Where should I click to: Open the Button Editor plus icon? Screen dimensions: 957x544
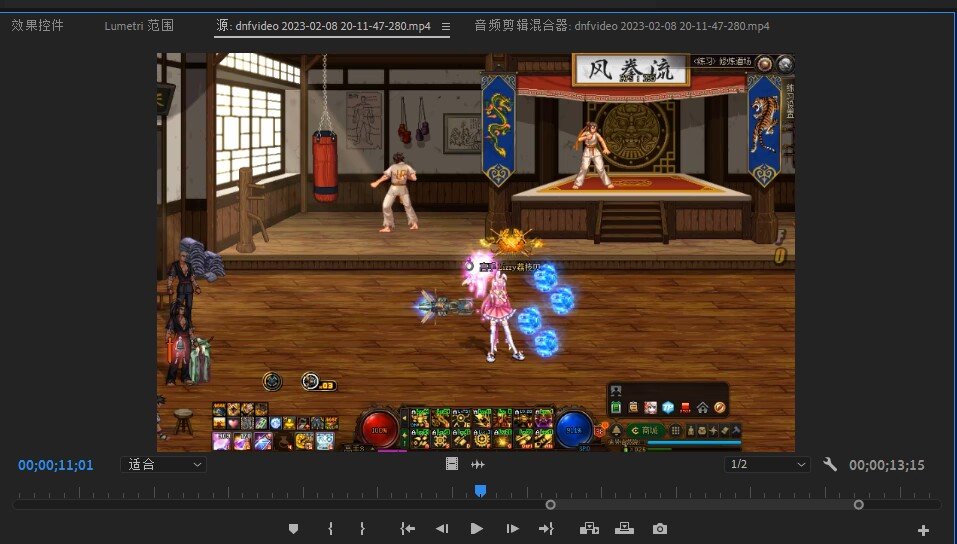click(923, 531)
